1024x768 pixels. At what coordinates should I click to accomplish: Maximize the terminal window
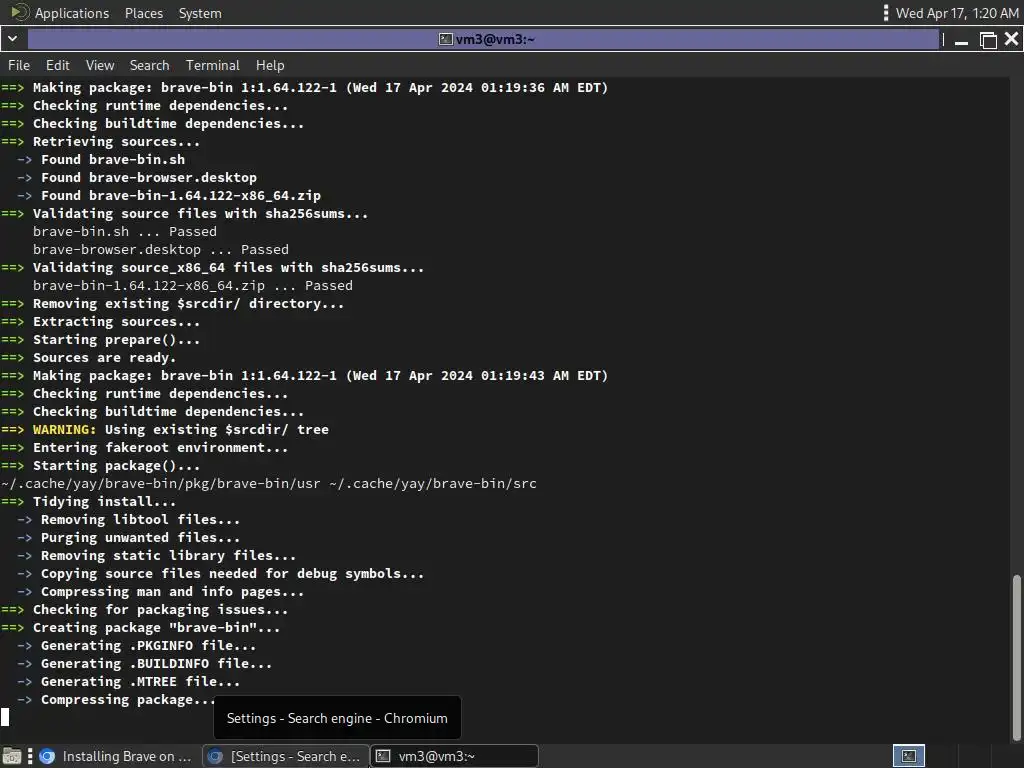(988, 40)
